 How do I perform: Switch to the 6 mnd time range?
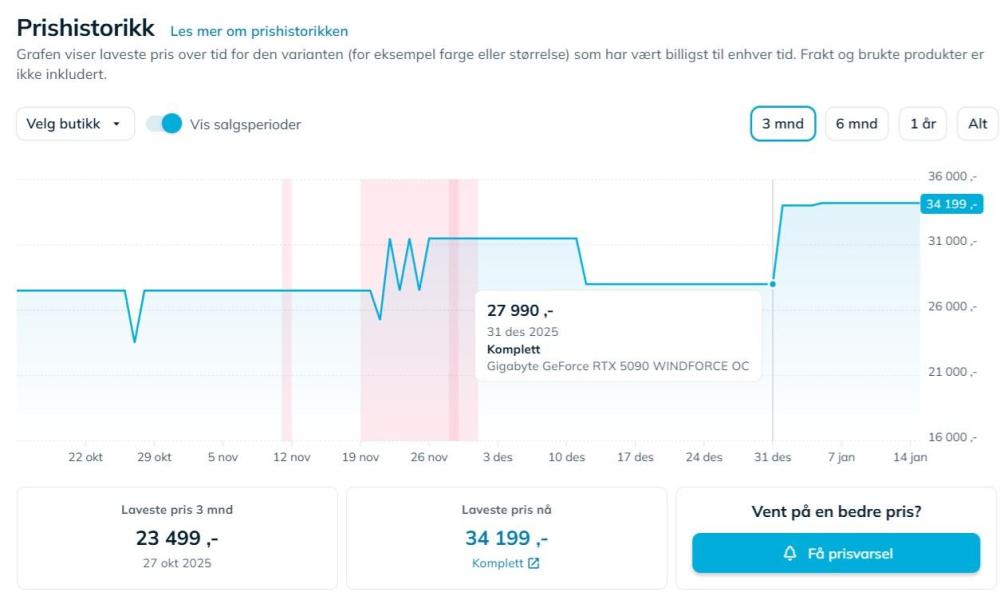point(856,124)
